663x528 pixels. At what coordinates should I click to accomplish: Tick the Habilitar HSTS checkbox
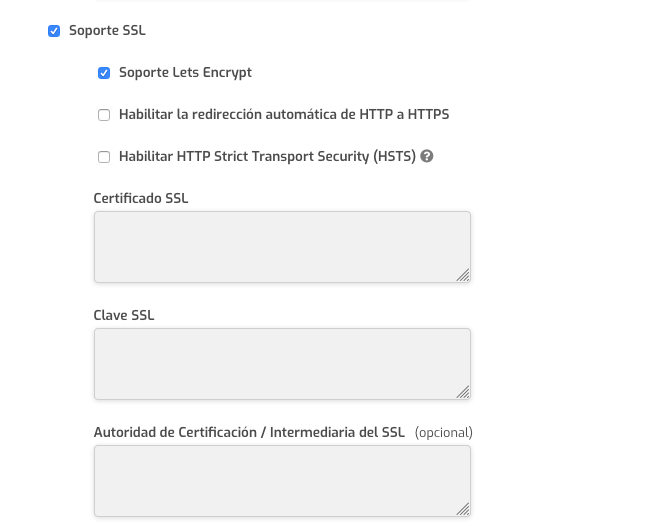pos(104,157)
